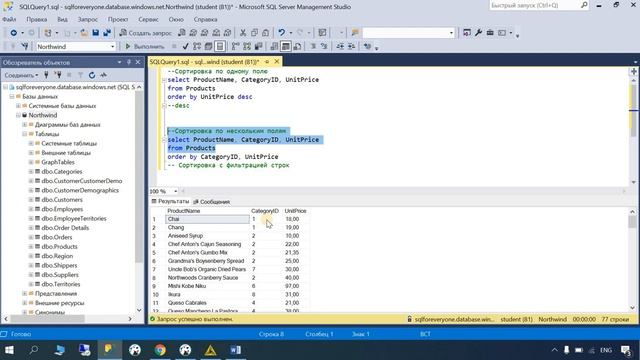This screenshot has height=360, width=640.
Task: Click the Increase Indent icon
Action: coord(351,47)
